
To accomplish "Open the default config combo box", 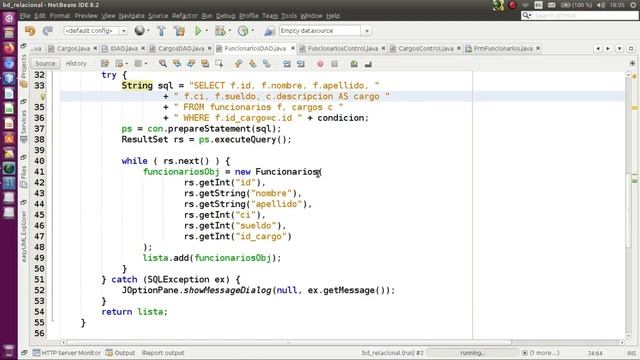I will tap(95, 31).
